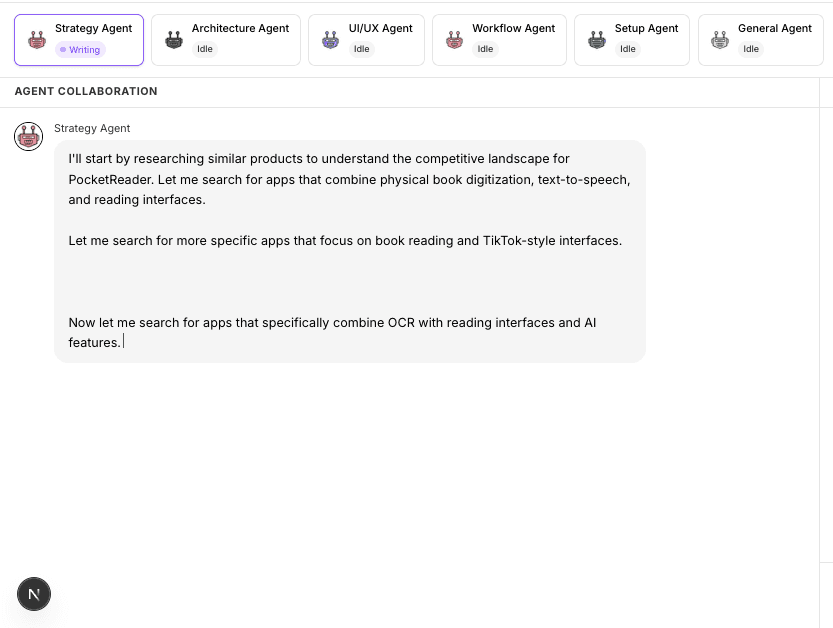Click the Setup Agent tab label text
Image resolution: width=833 pixels, height=628 pixels.
pyautogui.click(x=646, y=28)
